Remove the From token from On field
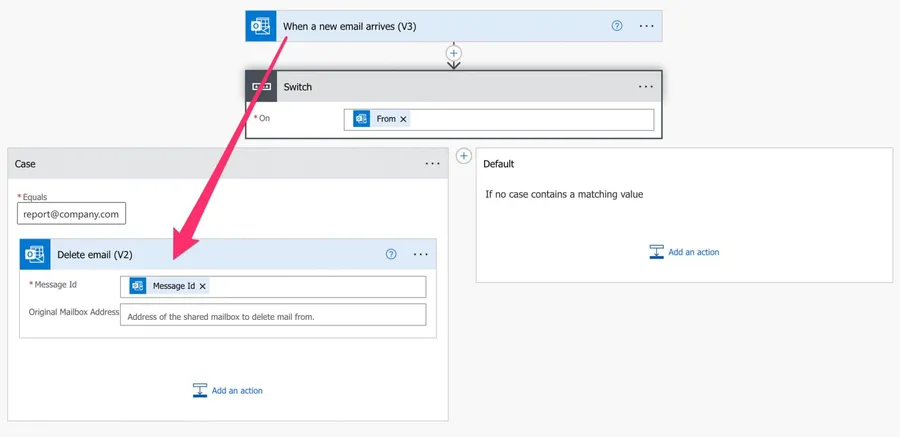The height and width of the screenshot is (437, 900). tap(404, 119)
